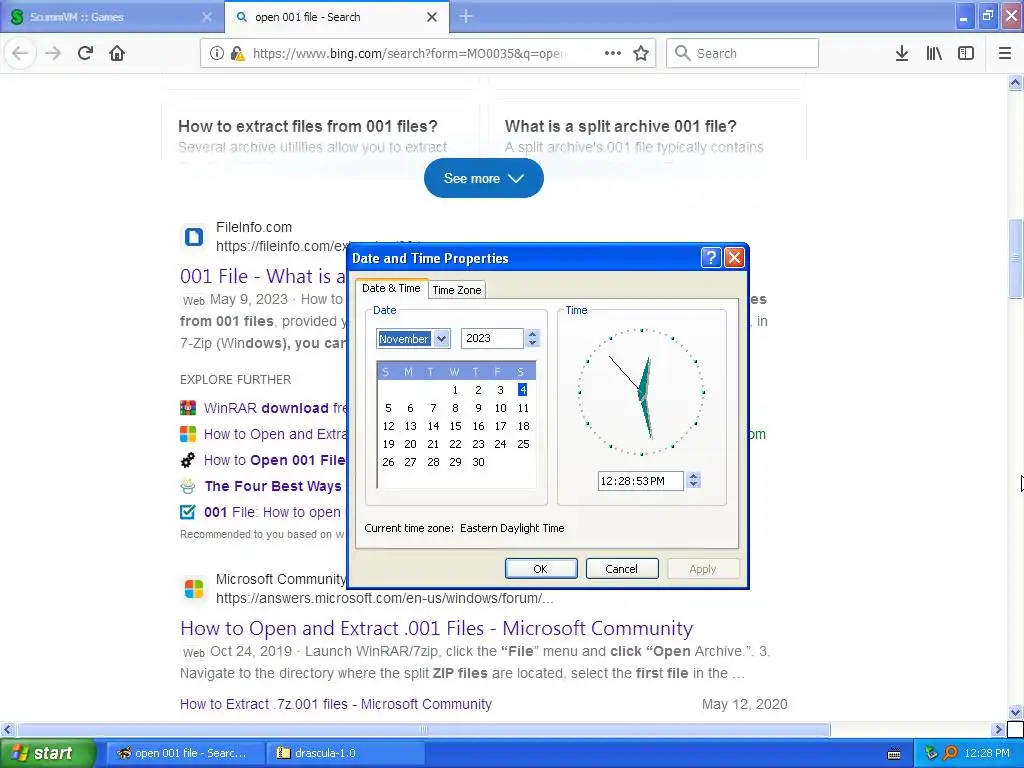The image size is (1024, 768).
Task: Decrease time with the down spinner
Action: 694,485
